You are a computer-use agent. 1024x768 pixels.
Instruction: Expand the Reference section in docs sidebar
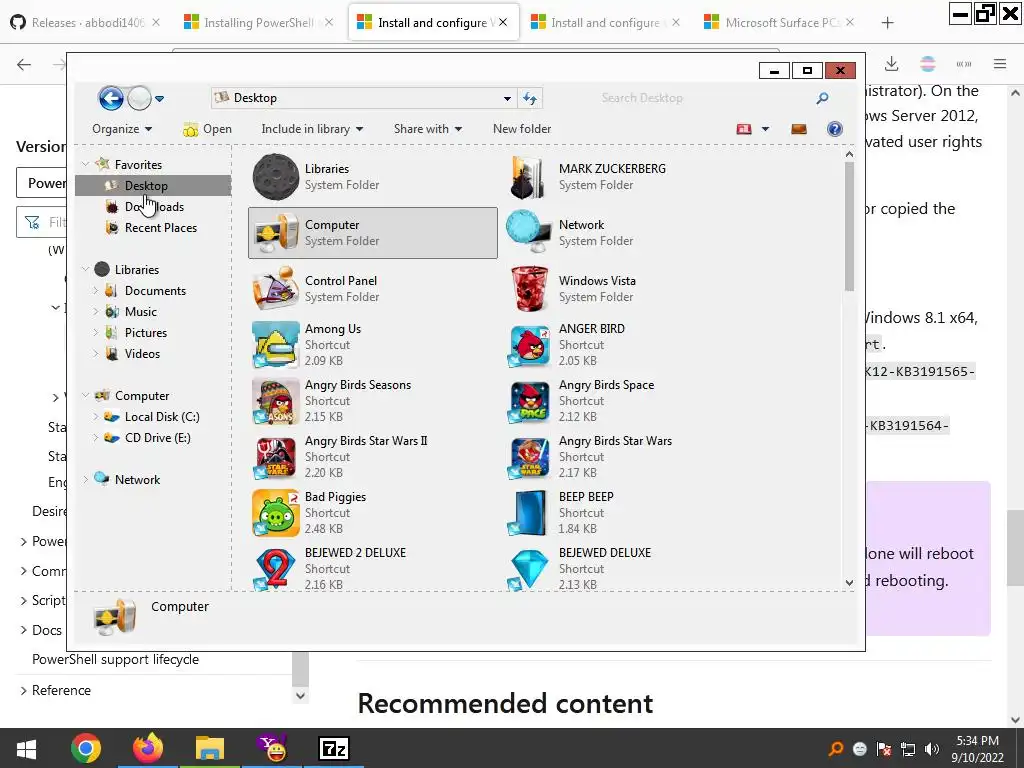pyautogui.click(x=24, y=690)
